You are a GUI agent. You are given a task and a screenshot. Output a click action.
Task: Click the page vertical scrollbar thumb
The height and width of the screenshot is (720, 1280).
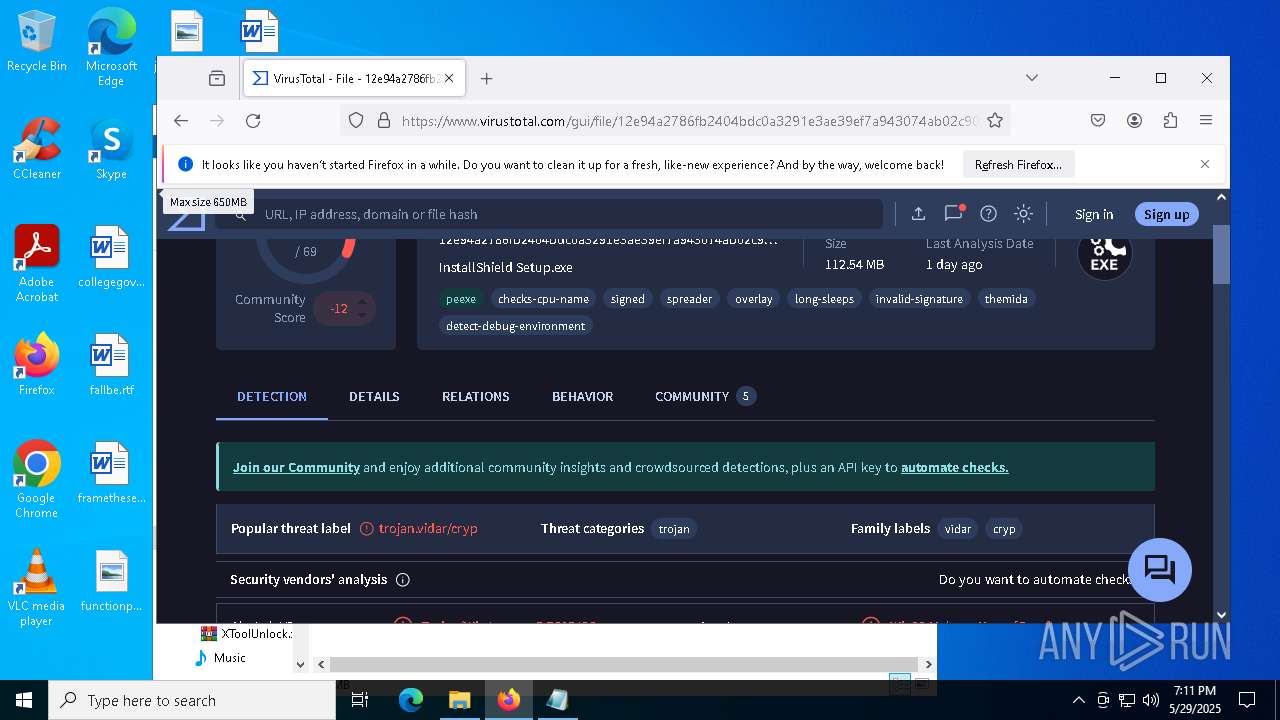click(1221, 252)
